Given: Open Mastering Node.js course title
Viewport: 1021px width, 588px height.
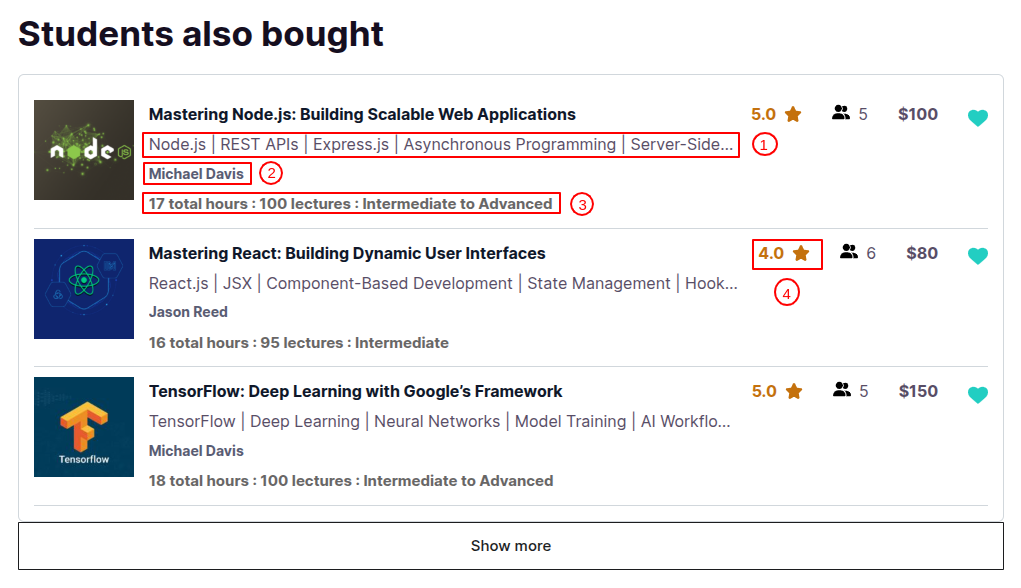Looking at the screenshot, I should 362,115.
